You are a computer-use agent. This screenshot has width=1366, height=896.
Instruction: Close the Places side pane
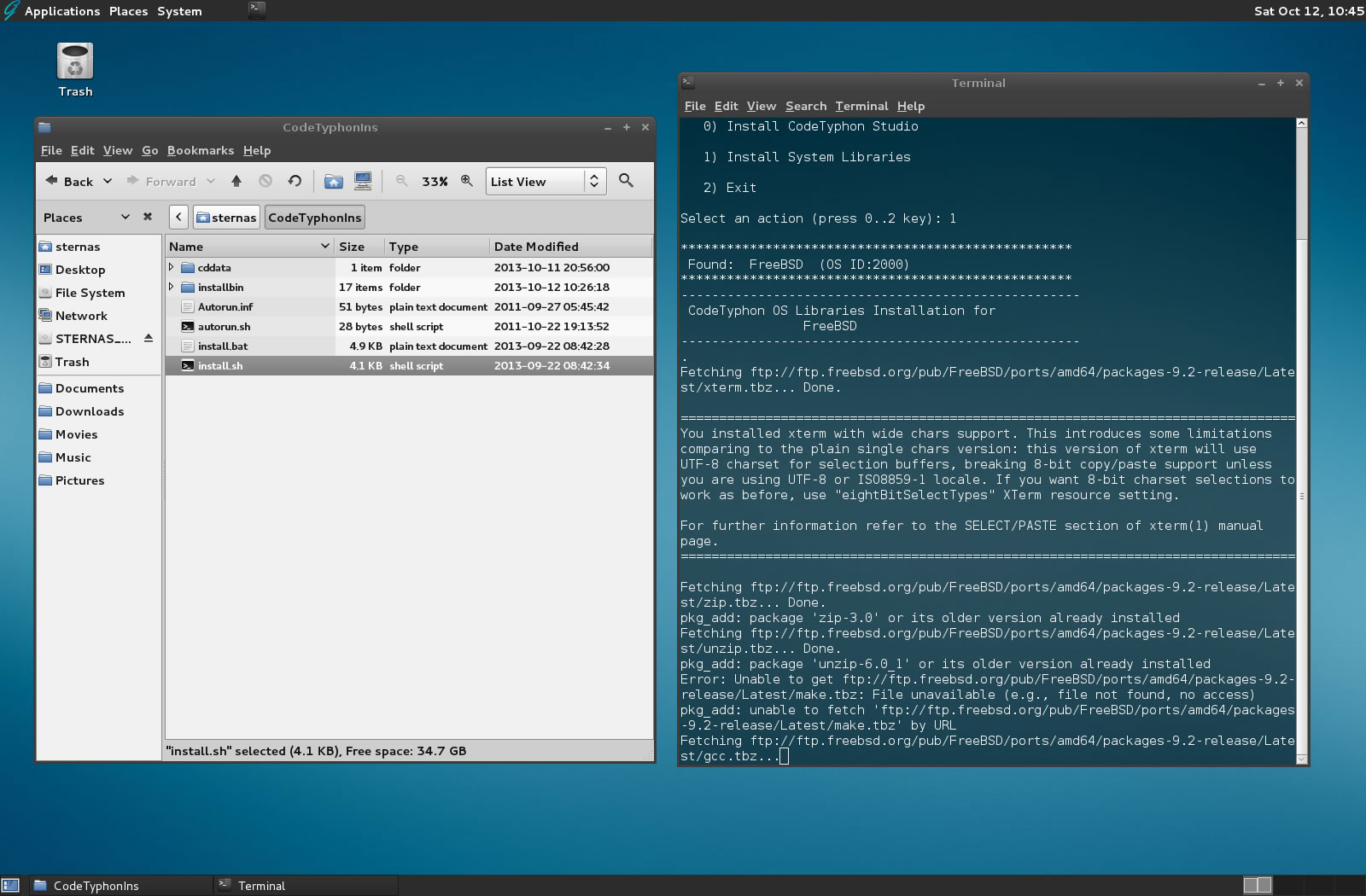148,217
